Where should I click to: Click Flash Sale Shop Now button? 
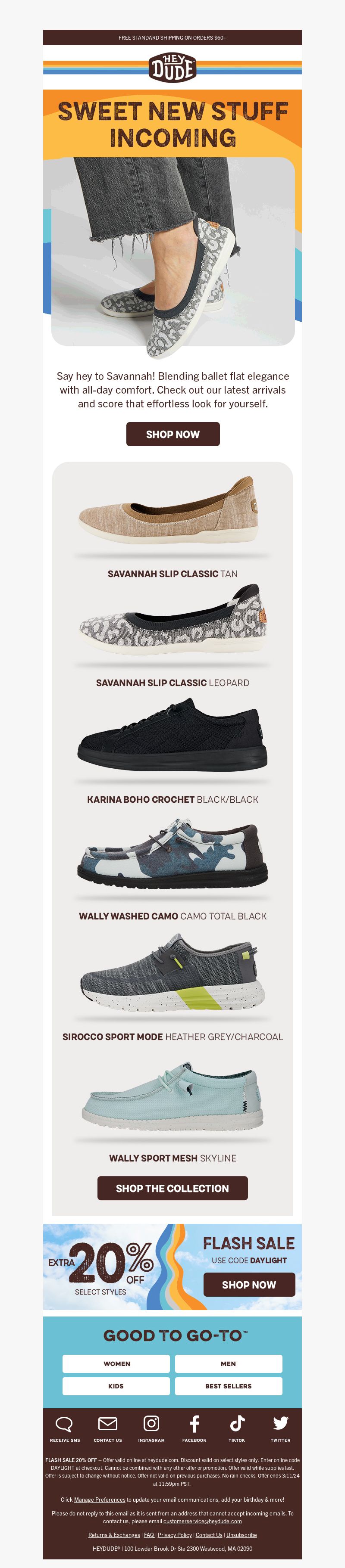point(249,1285)
